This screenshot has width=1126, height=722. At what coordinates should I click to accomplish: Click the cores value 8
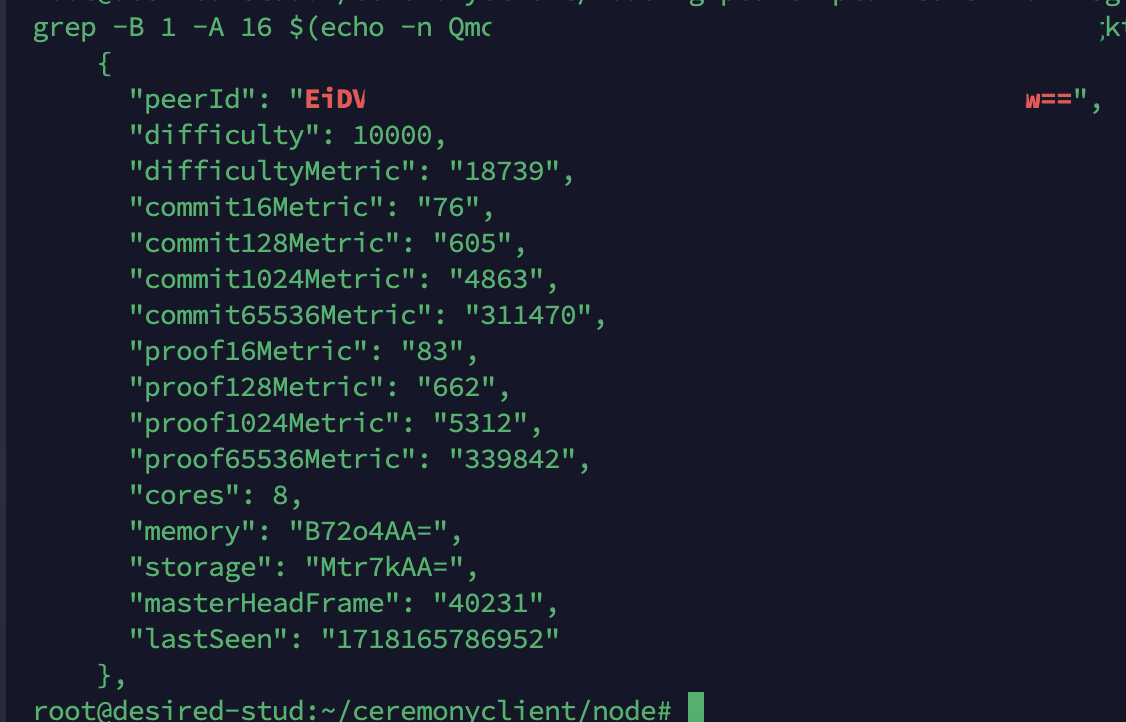click(x=280, y=495)
